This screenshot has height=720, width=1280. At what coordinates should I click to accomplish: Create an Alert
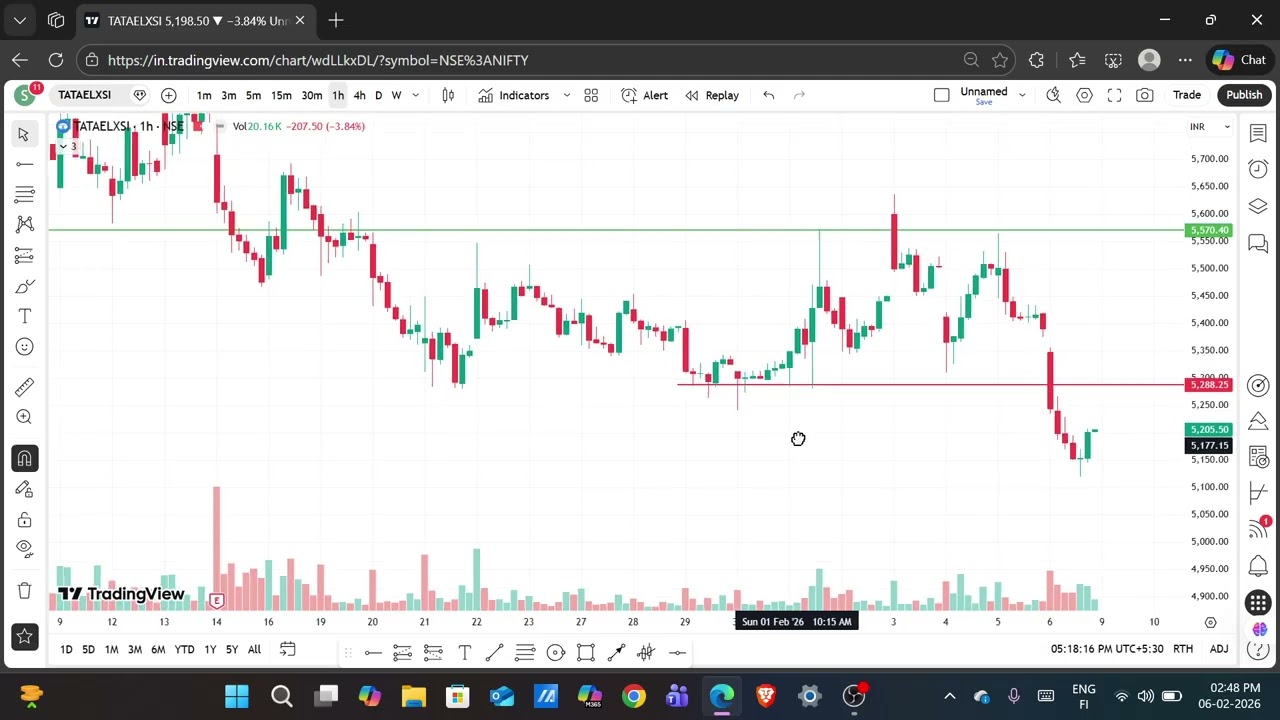click(x=645, y=95)
